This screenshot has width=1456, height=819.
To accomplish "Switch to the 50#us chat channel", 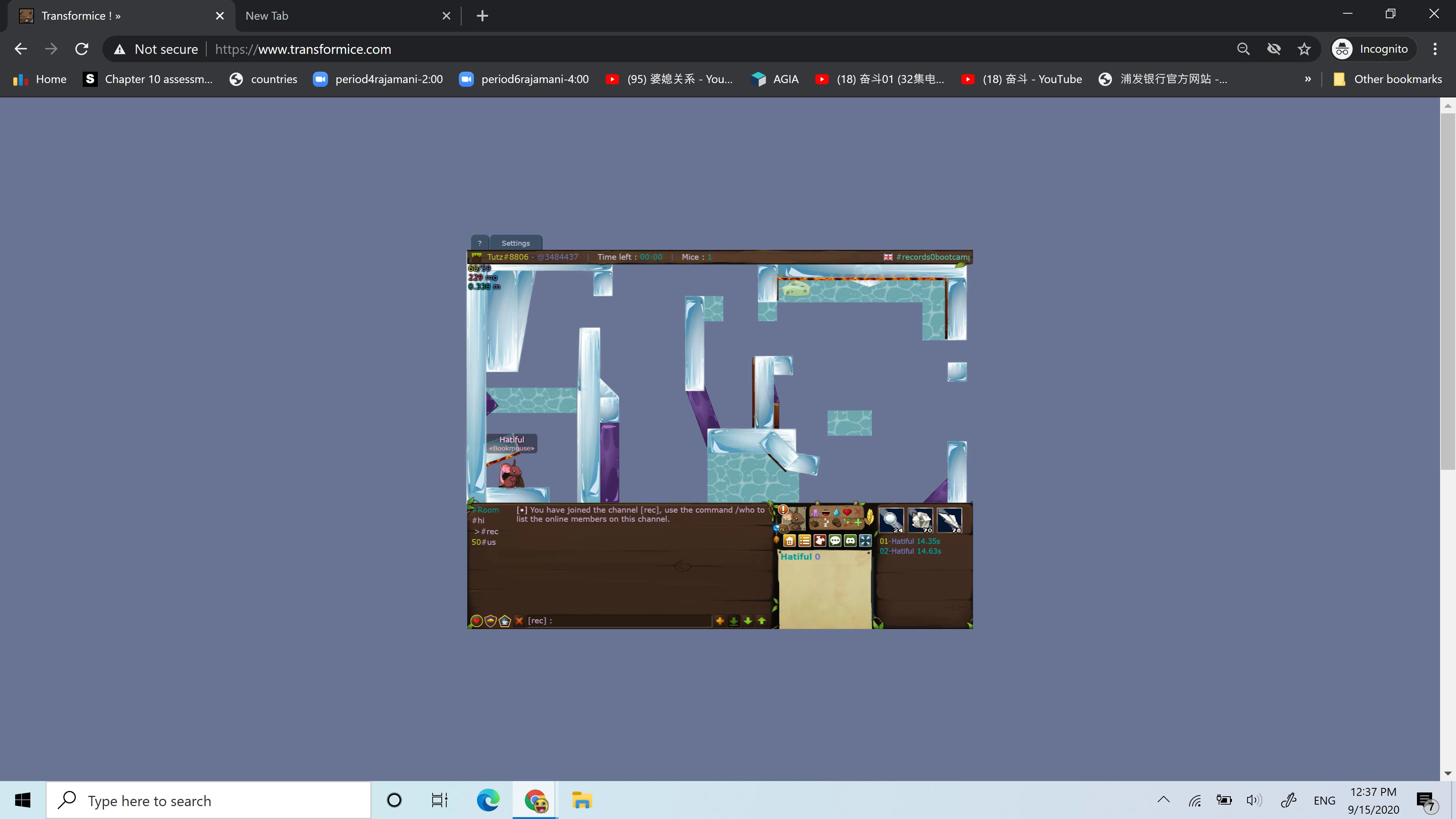I will 484,542.
